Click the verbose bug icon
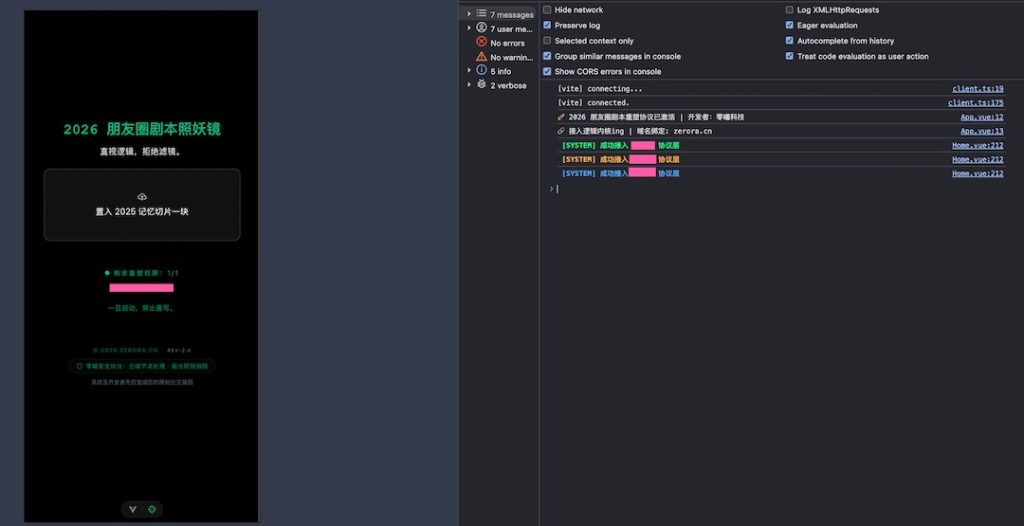The image size is (1024, 526). [481, 85]
